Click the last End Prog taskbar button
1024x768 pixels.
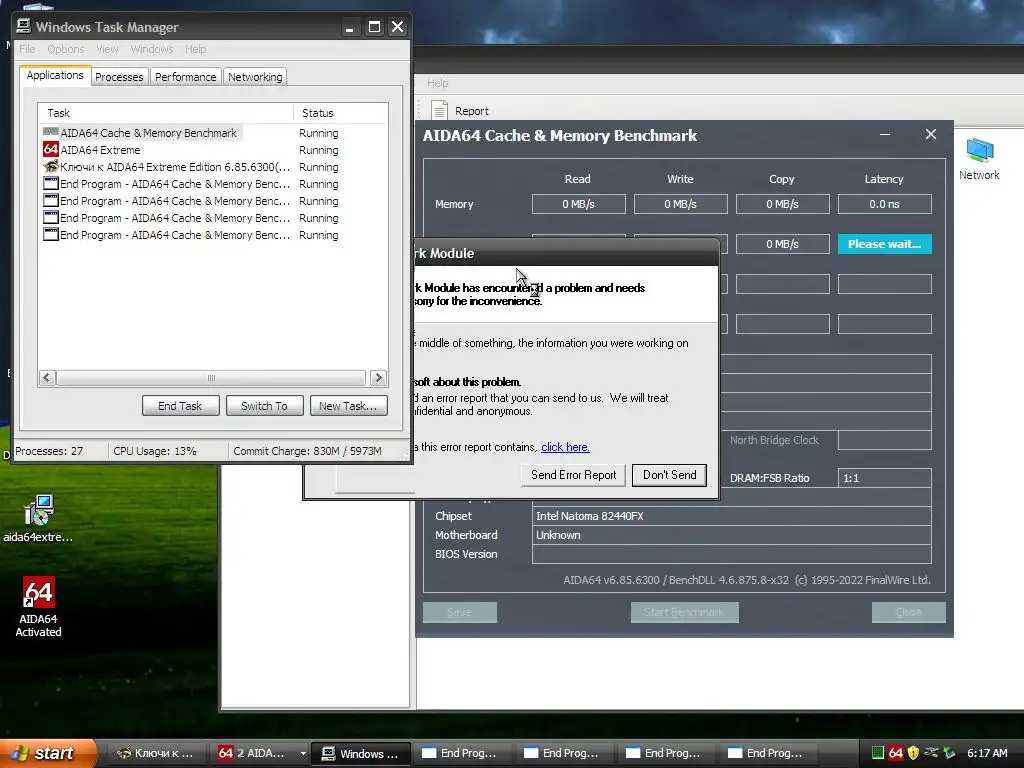tap(768, 753)
